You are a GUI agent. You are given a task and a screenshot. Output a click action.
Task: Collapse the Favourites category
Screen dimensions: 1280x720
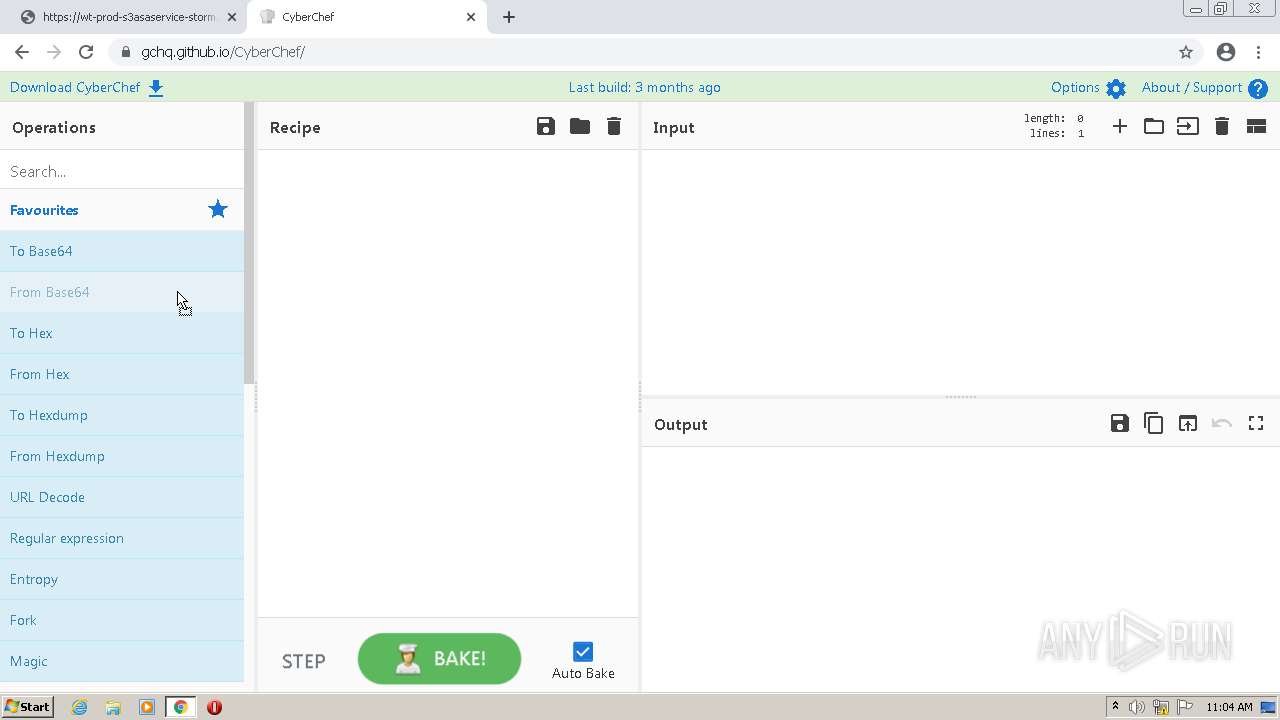click(121, 210)
